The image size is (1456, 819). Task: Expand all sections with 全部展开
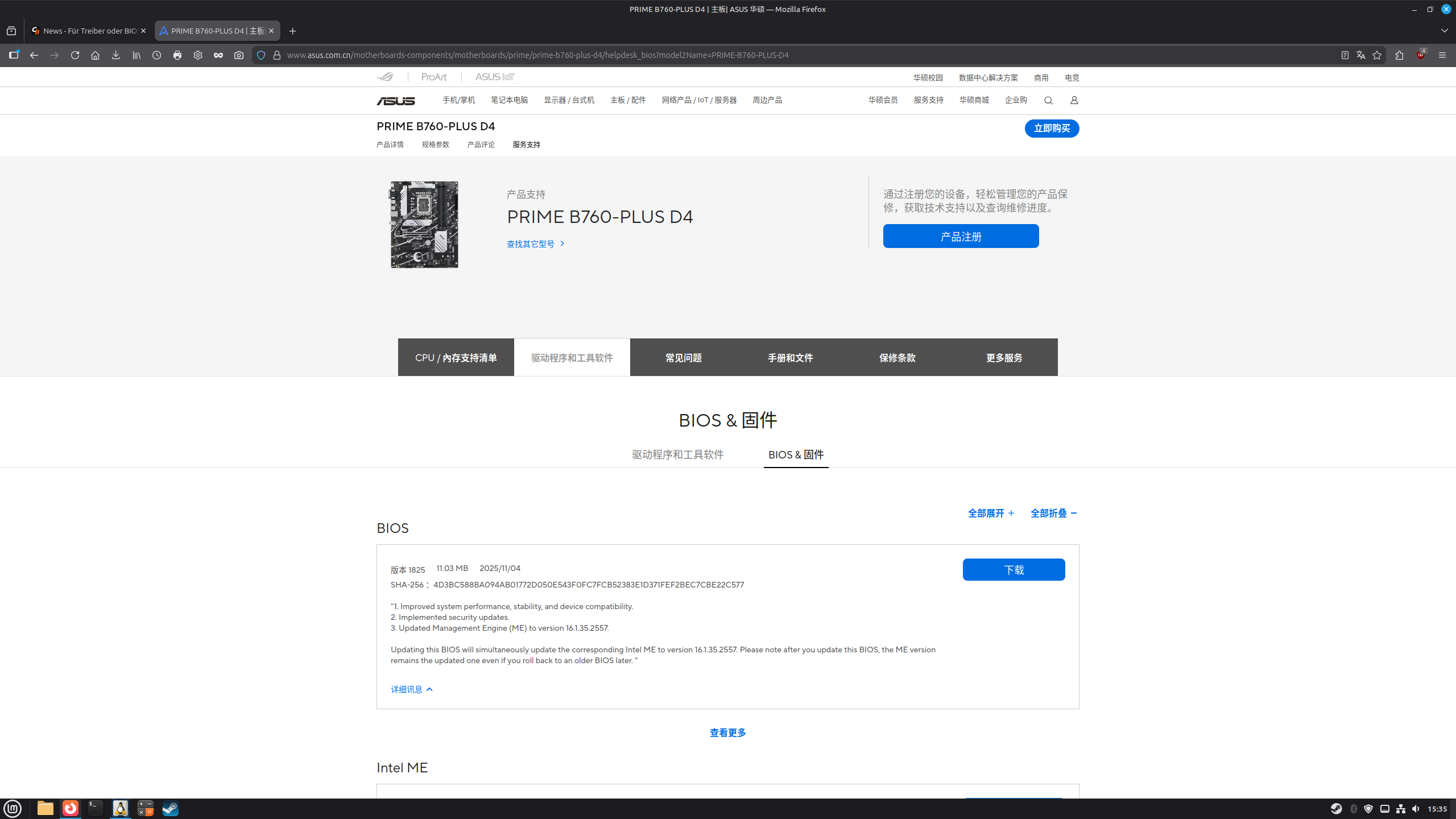991,513
